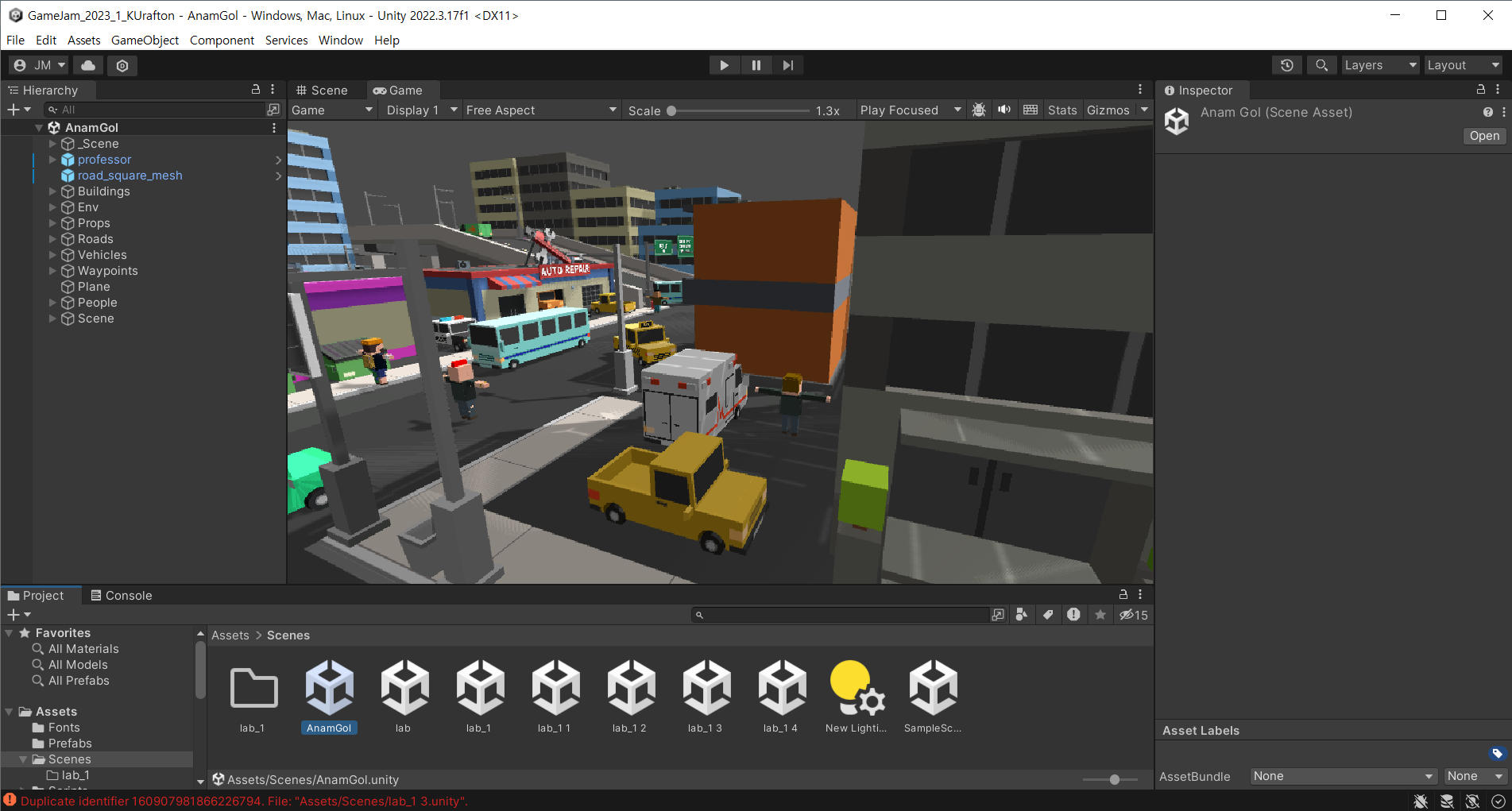1512x811 pixels.
Task: Open the Display 1 dropdown
Action: tap(421, 110)
